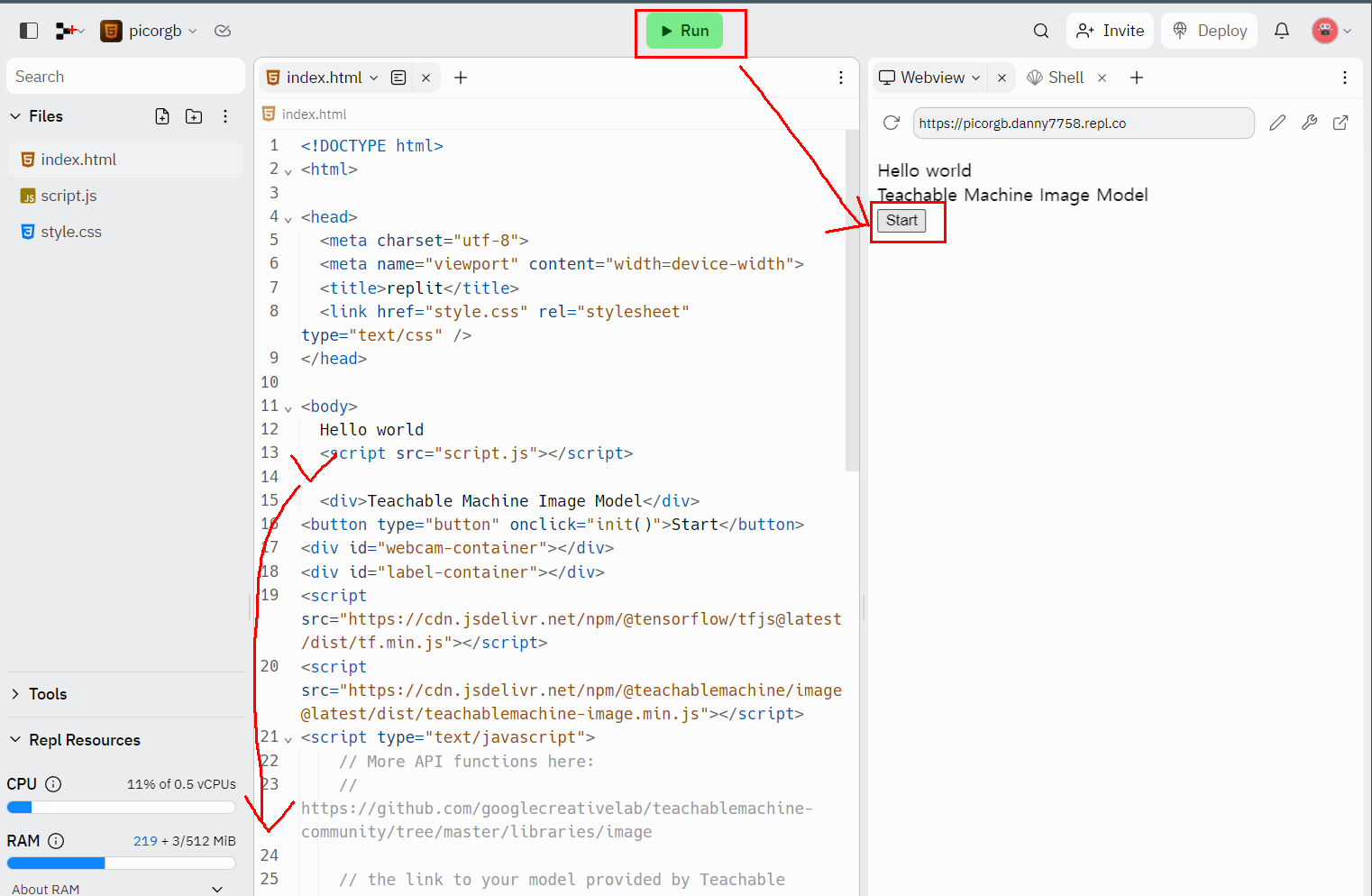Viewport: 1372px width, 896px height.
Task: Open index.html in file tree
Action: (126, 160)
